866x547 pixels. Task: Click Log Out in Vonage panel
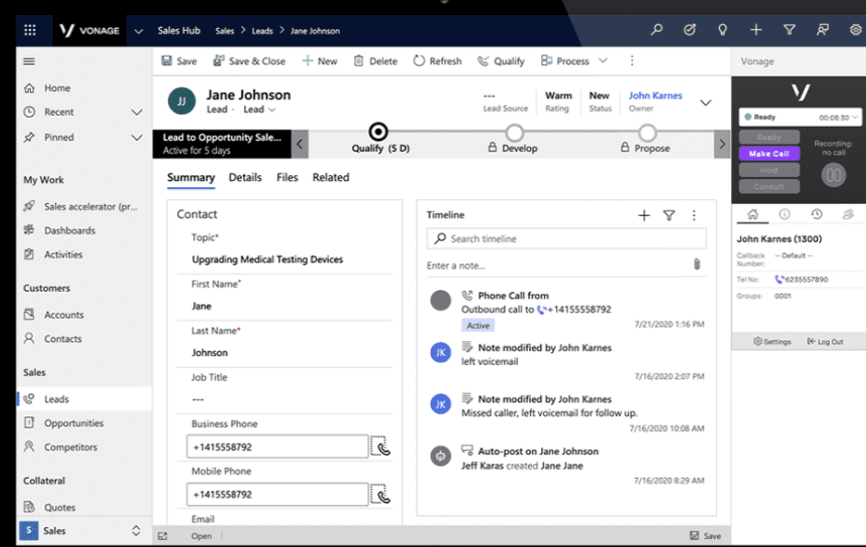pyautogui.click(x=825, y=342)
